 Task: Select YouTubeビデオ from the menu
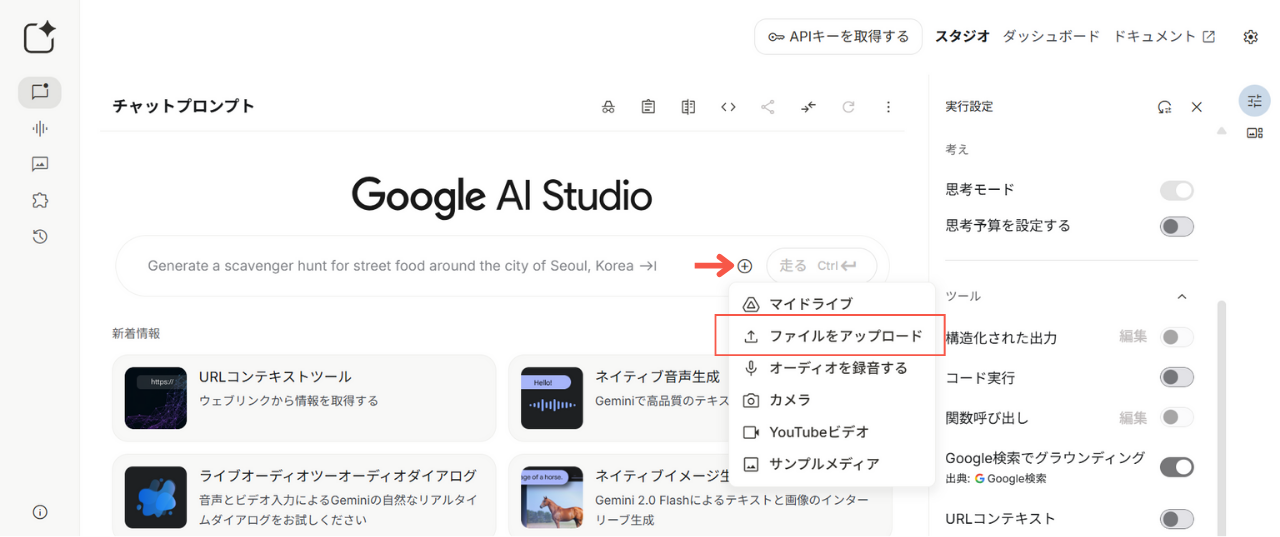pos(818,432)
